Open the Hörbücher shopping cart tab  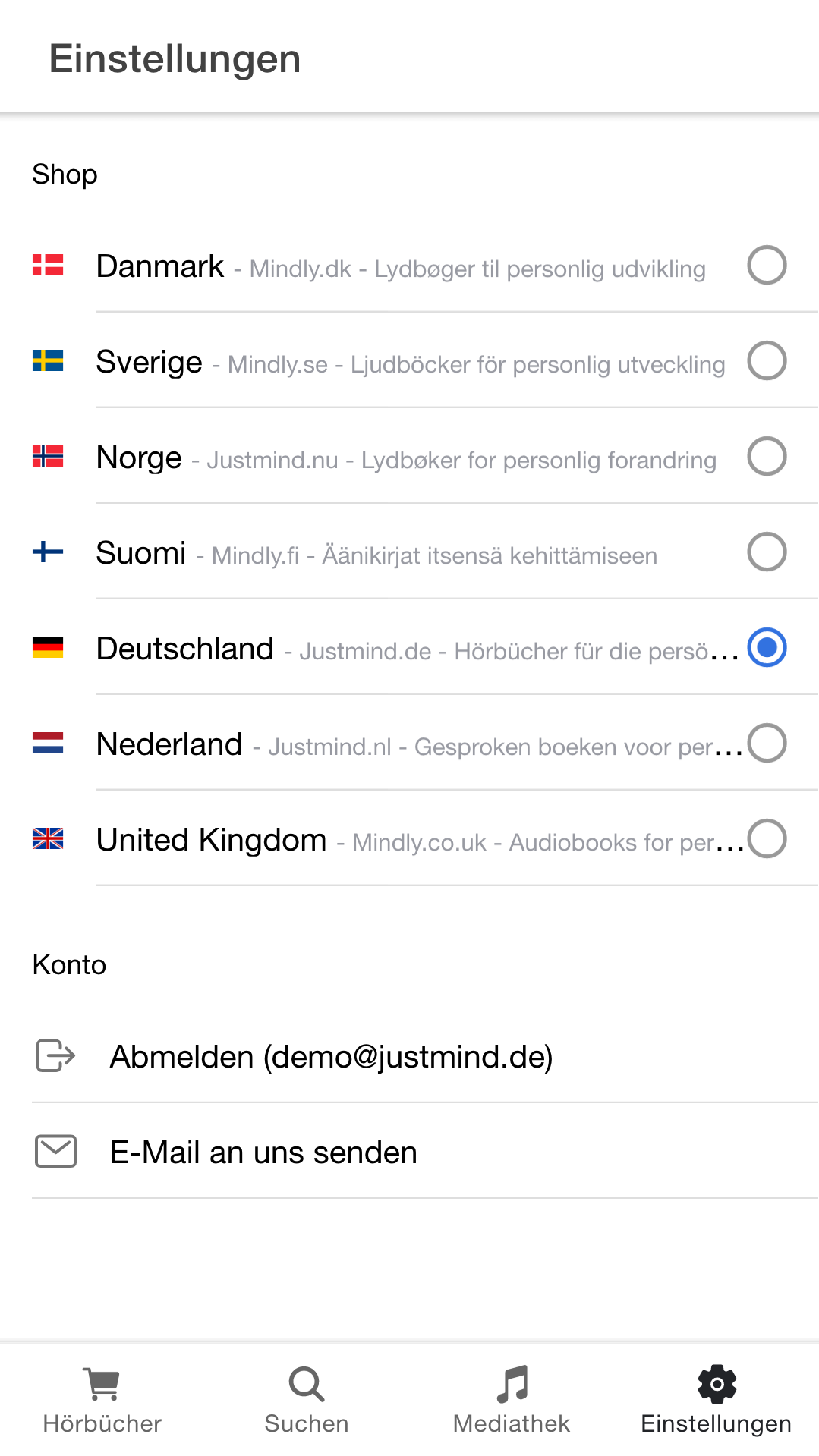tap(102, 1400)
